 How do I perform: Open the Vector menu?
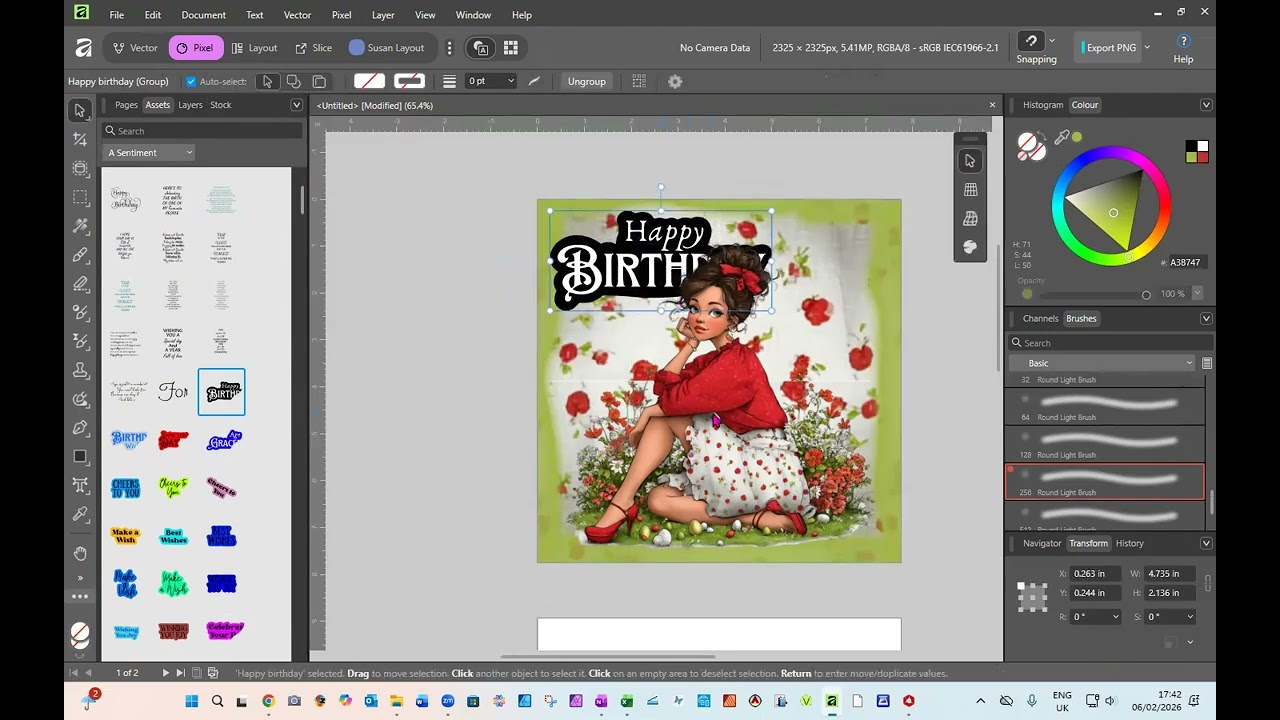click(298, 15)
